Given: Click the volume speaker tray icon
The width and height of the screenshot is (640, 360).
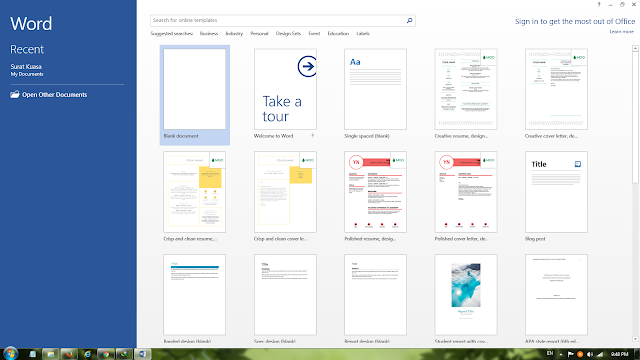Looking at the screenshot, I should point(590,354).
